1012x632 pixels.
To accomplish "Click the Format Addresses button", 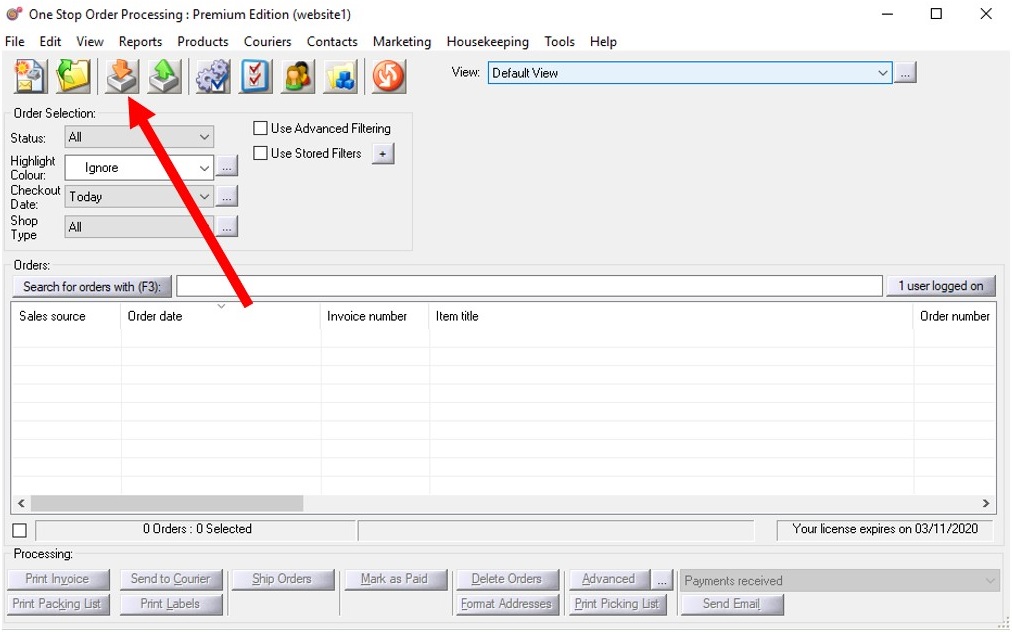I will [x=507, y=604].
